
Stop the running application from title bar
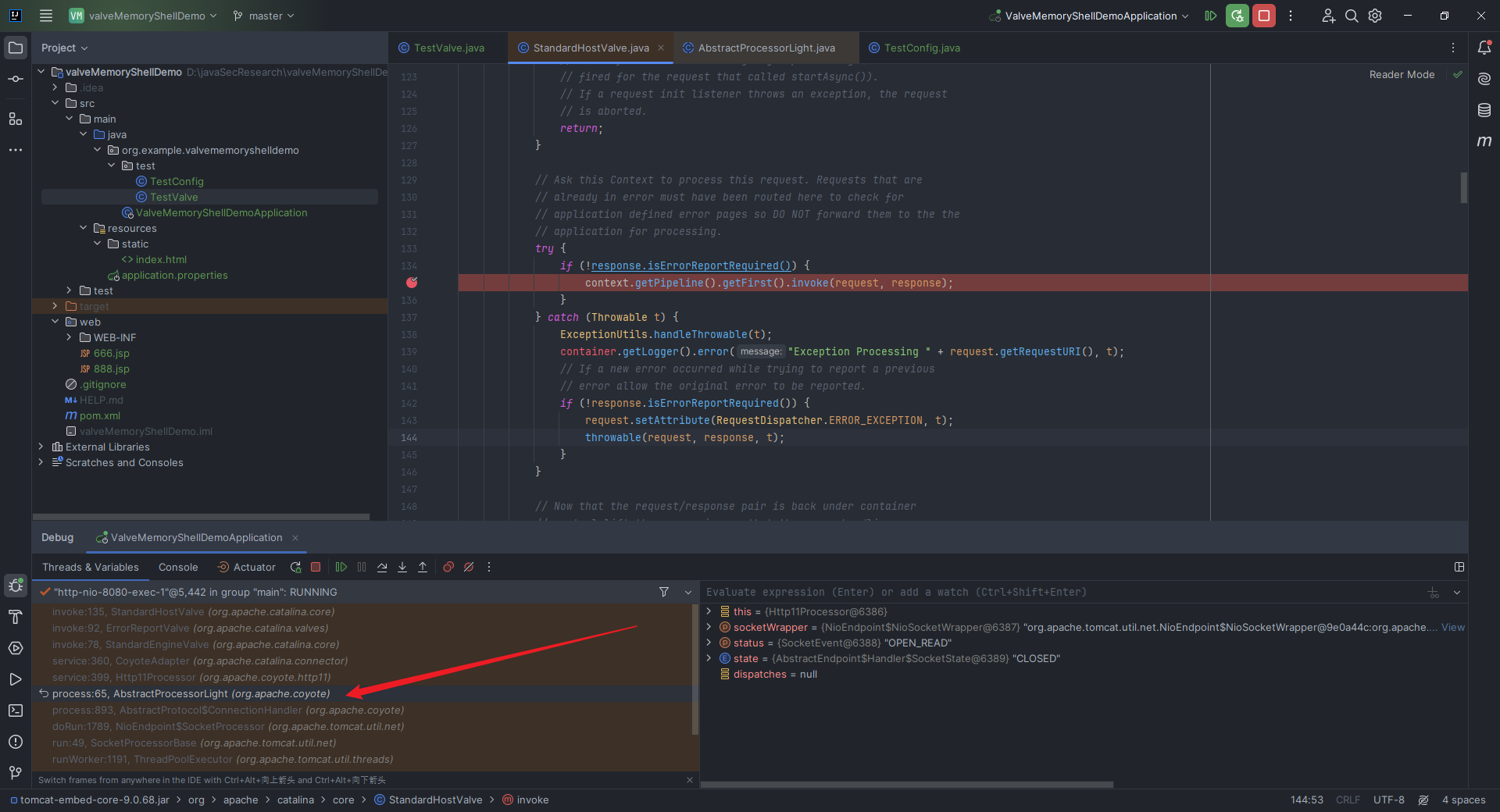pyautogui.click(x=1264, y=16)
